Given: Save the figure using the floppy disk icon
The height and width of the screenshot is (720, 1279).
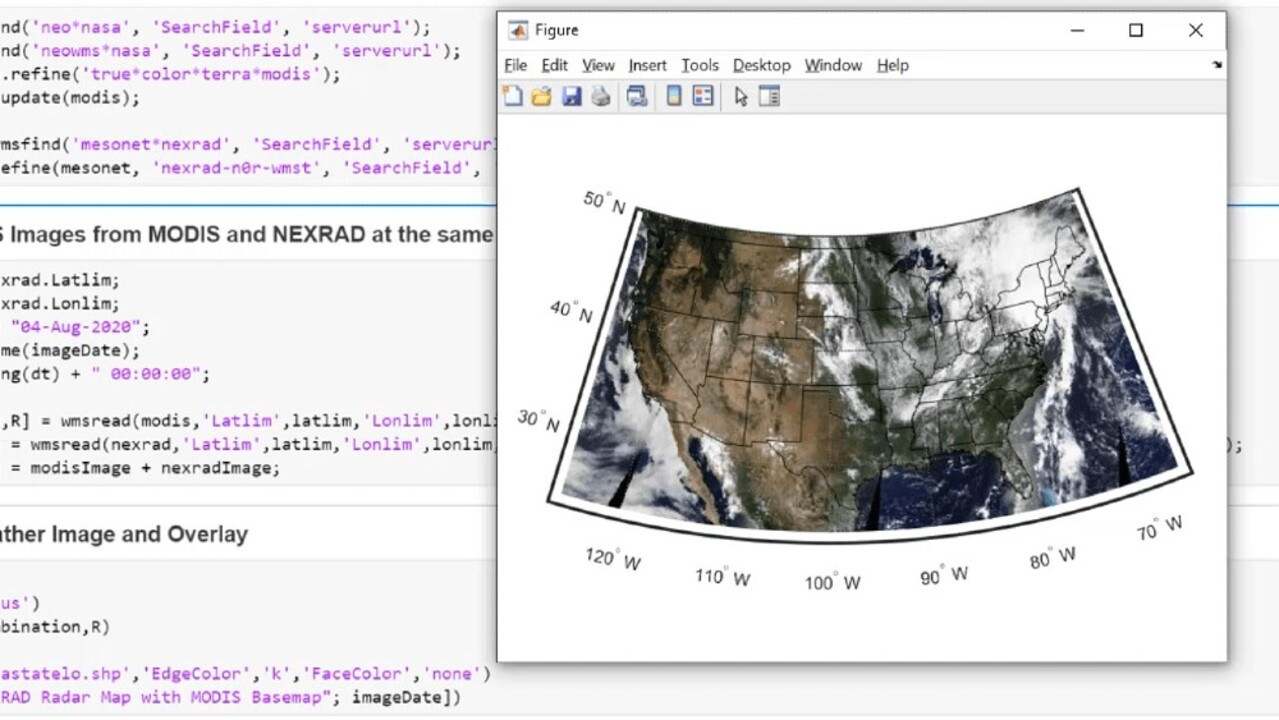Looking at the screenshot, I should click(571, 96).
